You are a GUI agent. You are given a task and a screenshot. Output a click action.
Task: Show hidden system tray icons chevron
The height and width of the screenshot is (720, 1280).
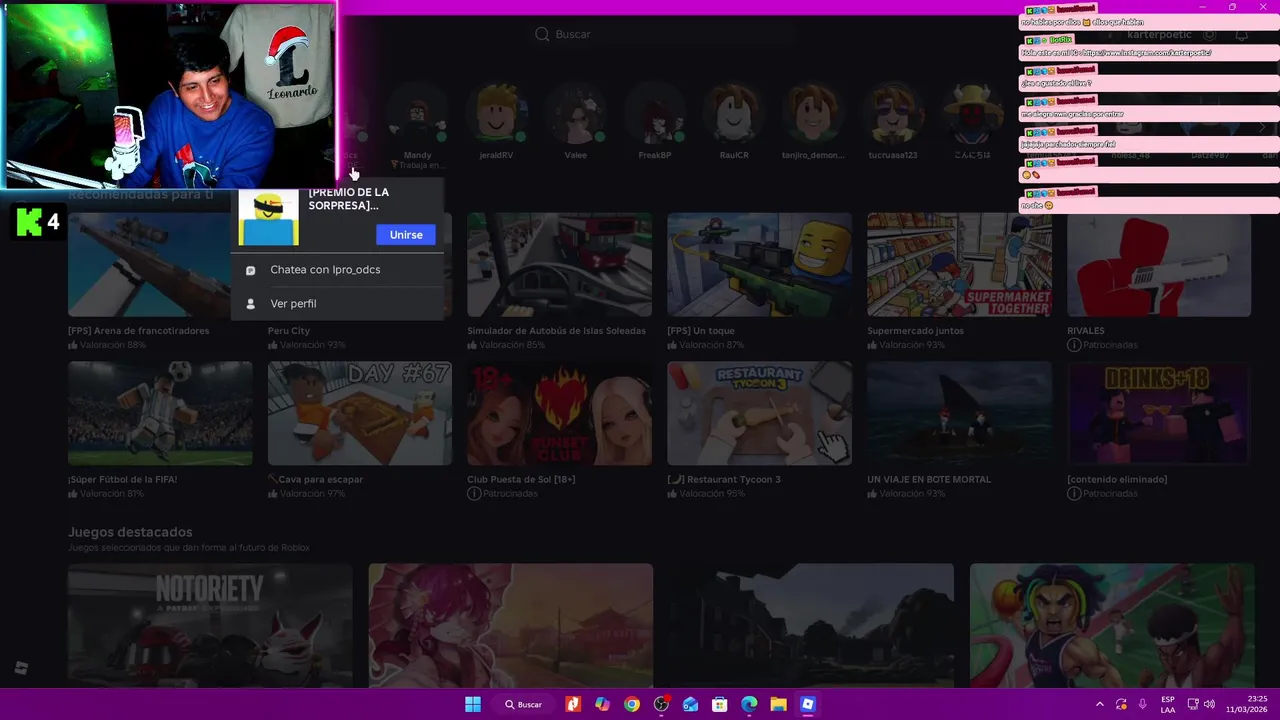click(1100, 704)
